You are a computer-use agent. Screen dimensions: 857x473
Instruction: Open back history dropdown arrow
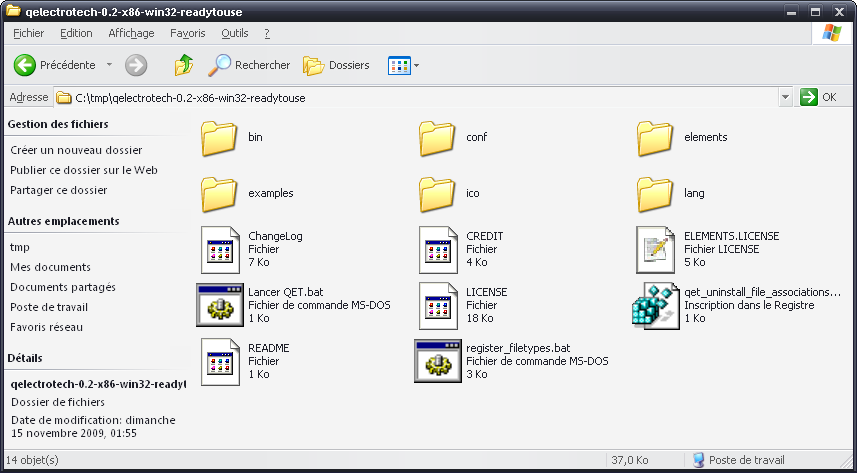(109, 65)
